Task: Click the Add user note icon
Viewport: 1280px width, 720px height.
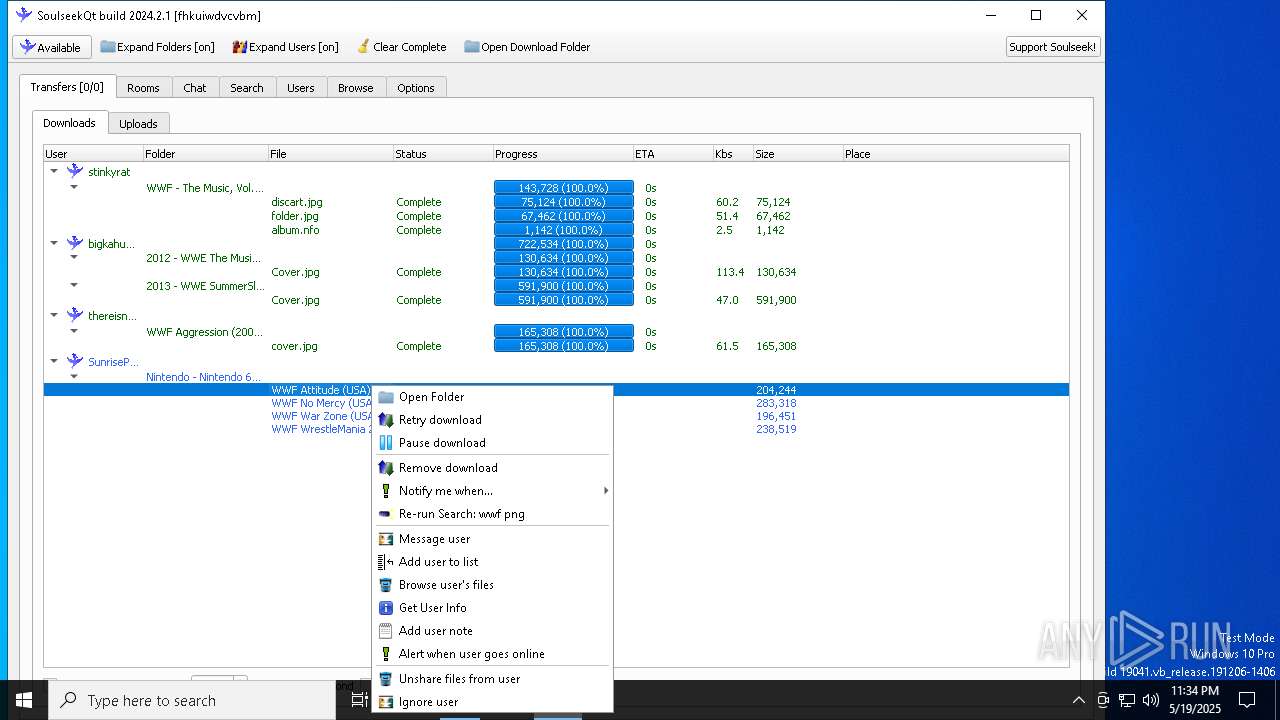Action: [386, 631]
